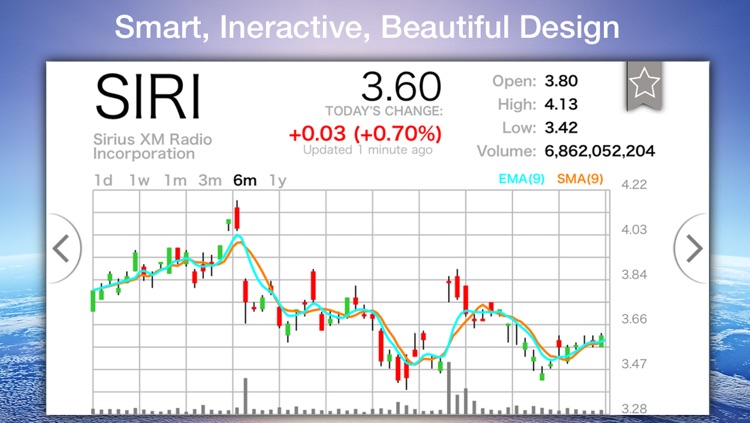Tap the 3.47 price axis label
Image resolution: width=750 pixels, height=423 pixels.
pyautogui.click(x=634, y=364)
